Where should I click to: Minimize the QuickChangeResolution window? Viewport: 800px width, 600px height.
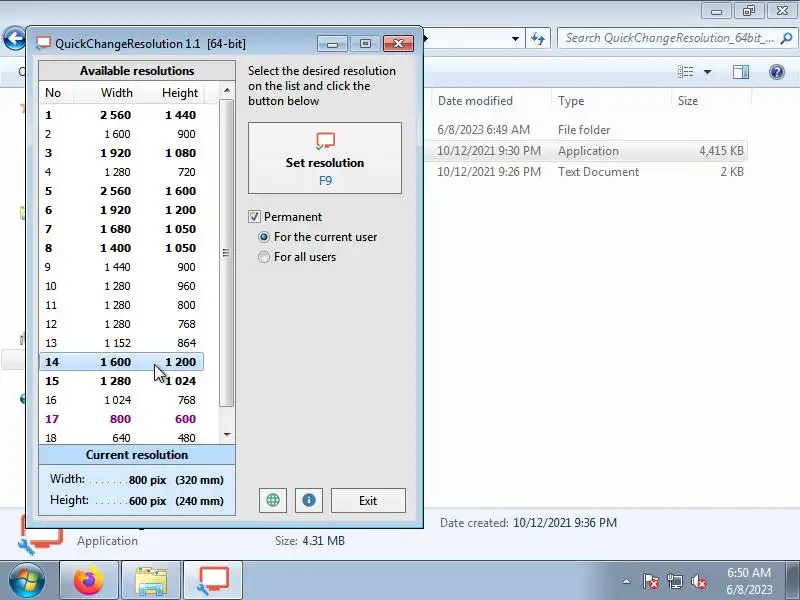[x=332, y=44]
